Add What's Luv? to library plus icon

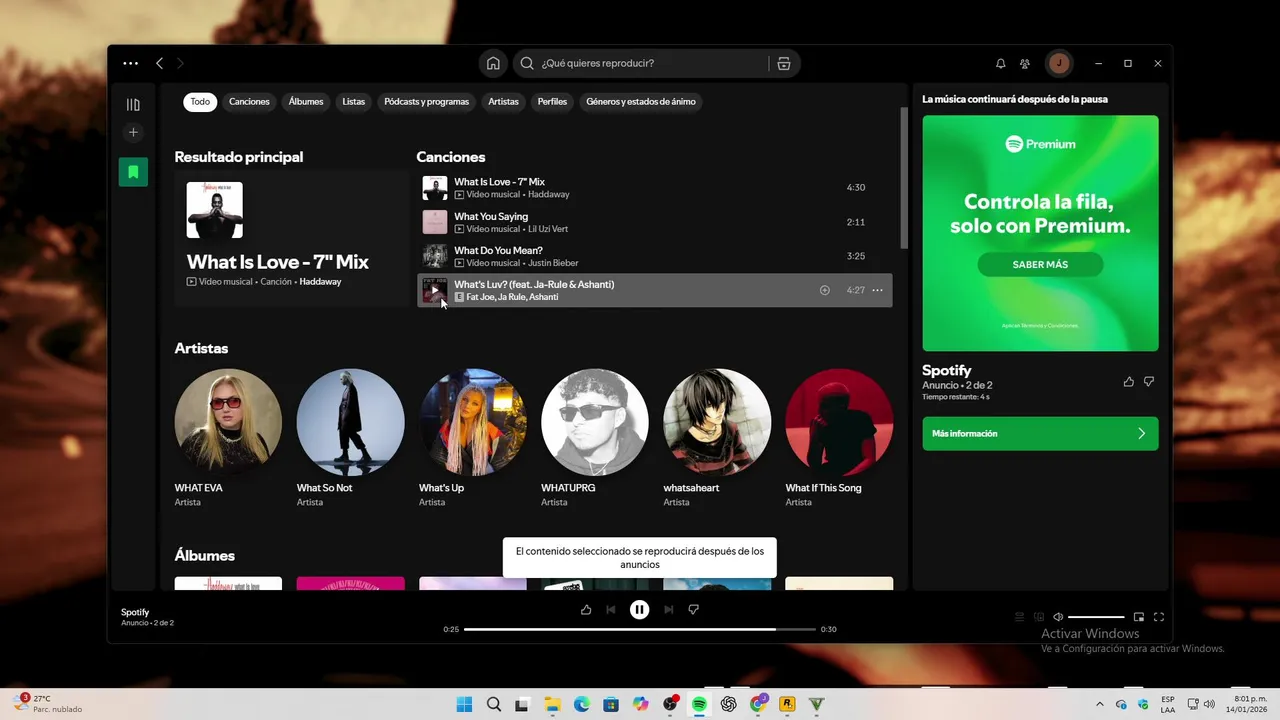[x=825, y=290]
